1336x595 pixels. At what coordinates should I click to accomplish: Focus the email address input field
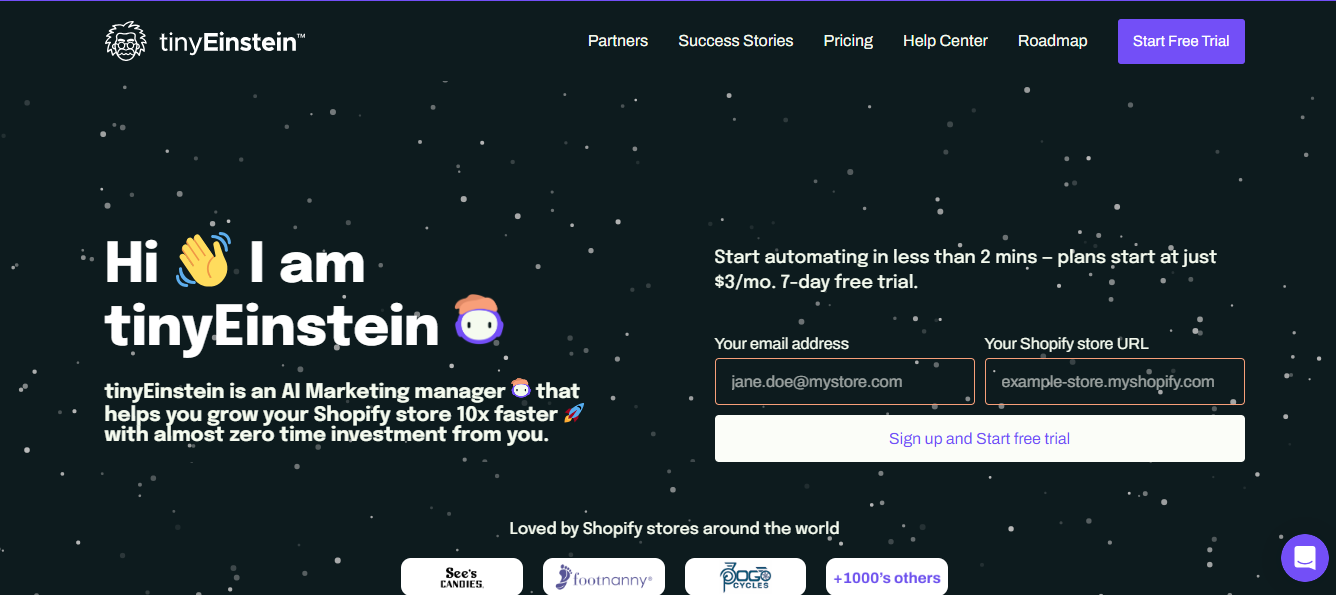(x=845, y=382)
